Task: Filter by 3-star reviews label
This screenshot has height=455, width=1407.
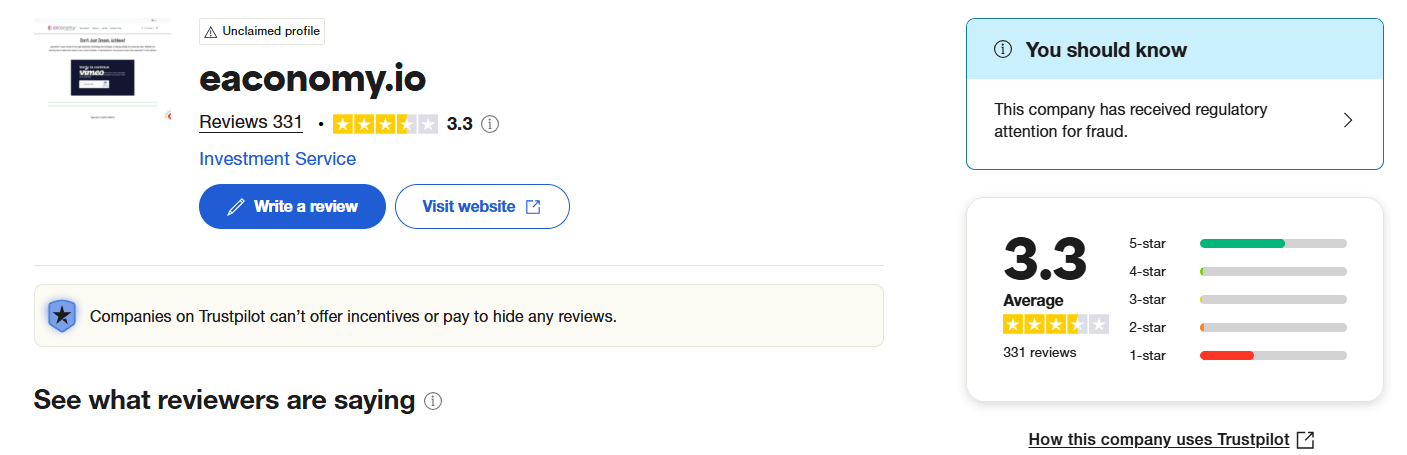Action: (x=1147, y=299)
